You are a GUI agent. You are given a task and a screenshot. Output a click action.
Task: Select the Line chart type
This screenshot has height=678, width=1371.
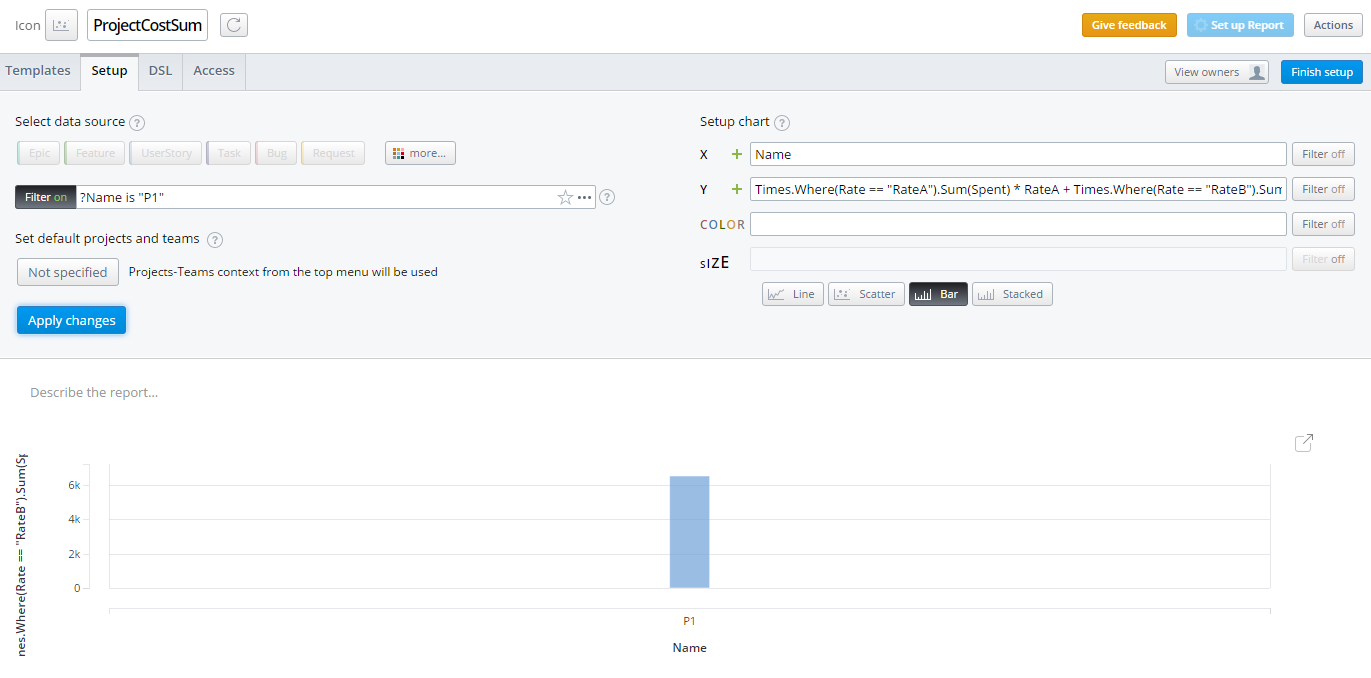(x=792, y=294)
